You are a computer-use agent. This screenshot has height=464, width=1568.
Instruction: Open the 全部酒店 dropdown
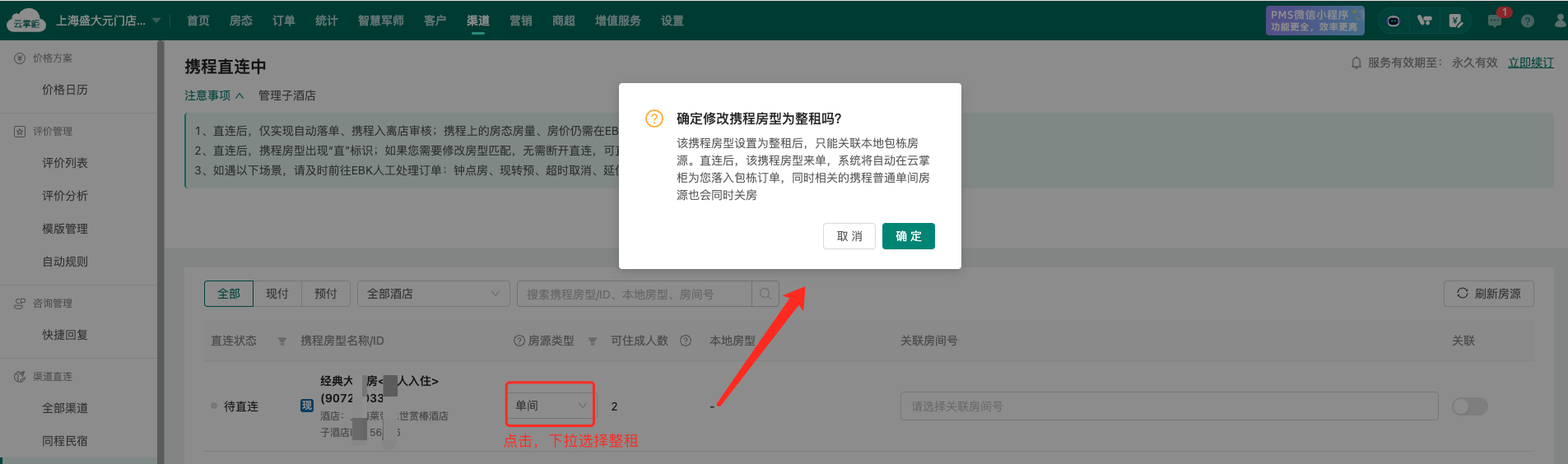pyautogui.click(x=433, y=294)
